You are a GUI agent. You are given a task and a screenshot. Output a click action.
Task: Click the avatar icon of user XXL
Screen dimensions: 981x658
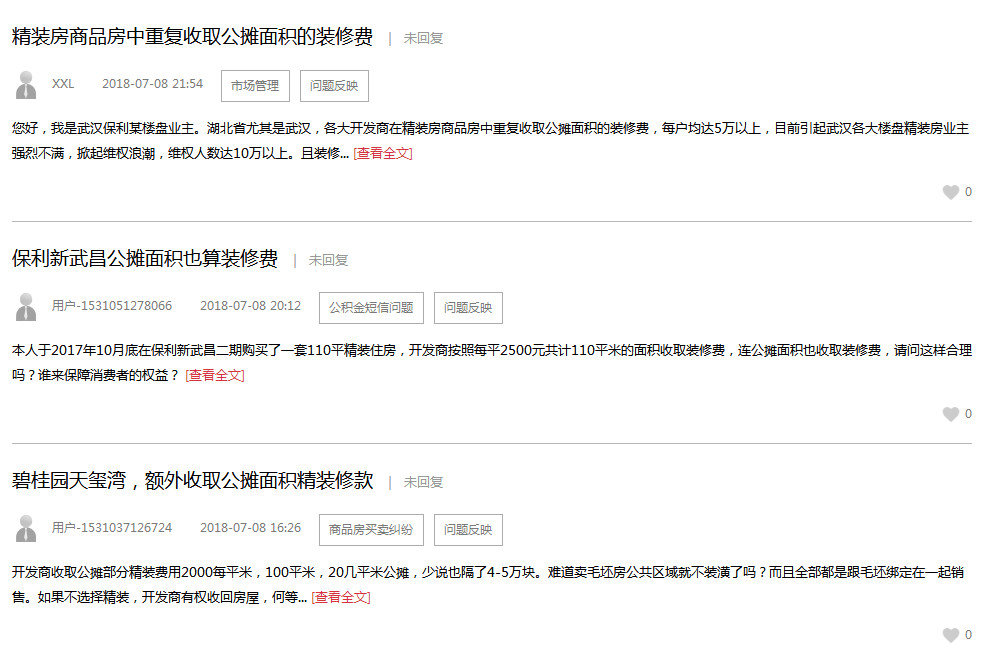point(26,84)
